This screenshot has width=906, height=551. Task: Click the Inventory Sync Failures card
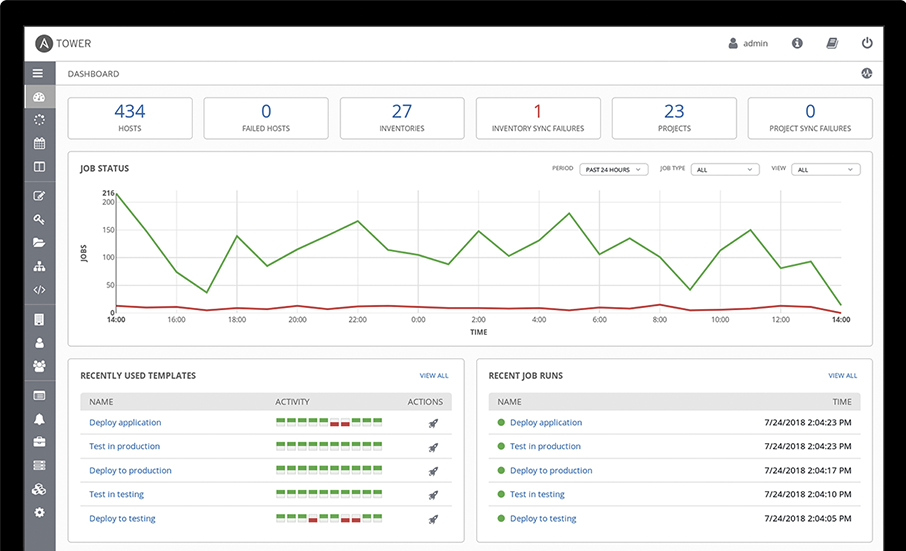(538, 118)
